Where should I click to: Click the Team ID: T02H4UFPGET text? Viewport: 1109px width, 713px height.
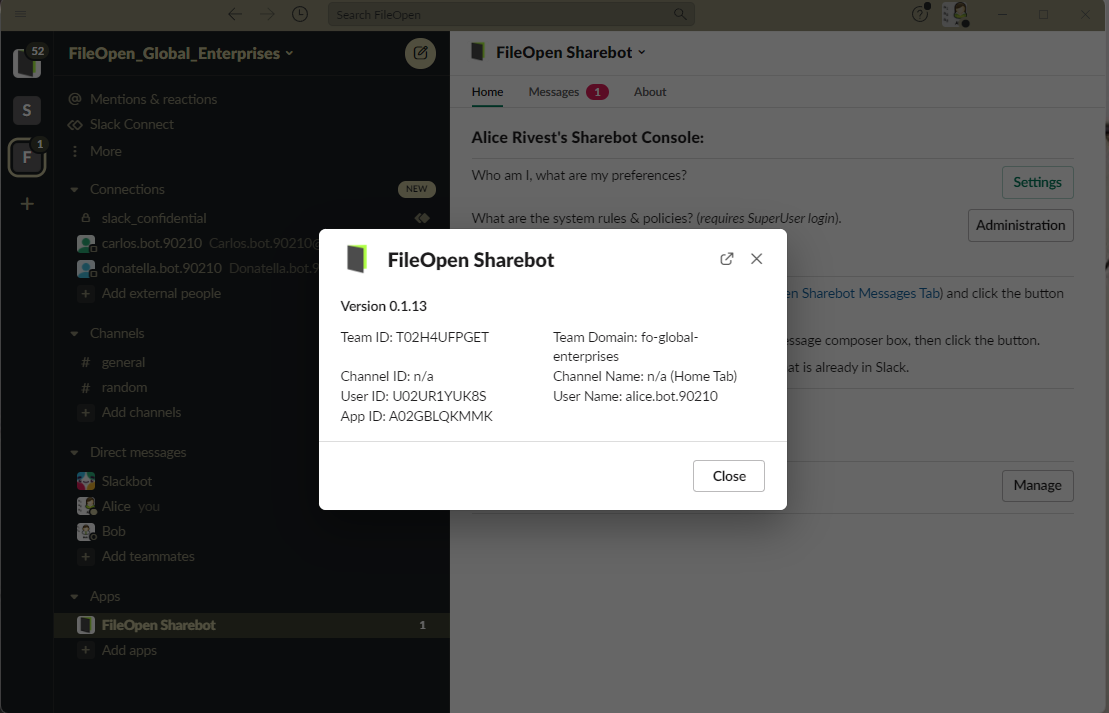tap(414, 337)
